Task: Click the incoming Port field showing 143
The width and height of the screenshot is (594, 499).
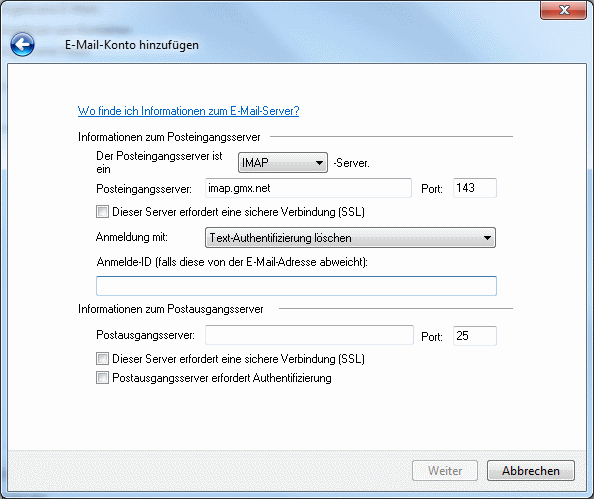Action: tap(475, 188)
